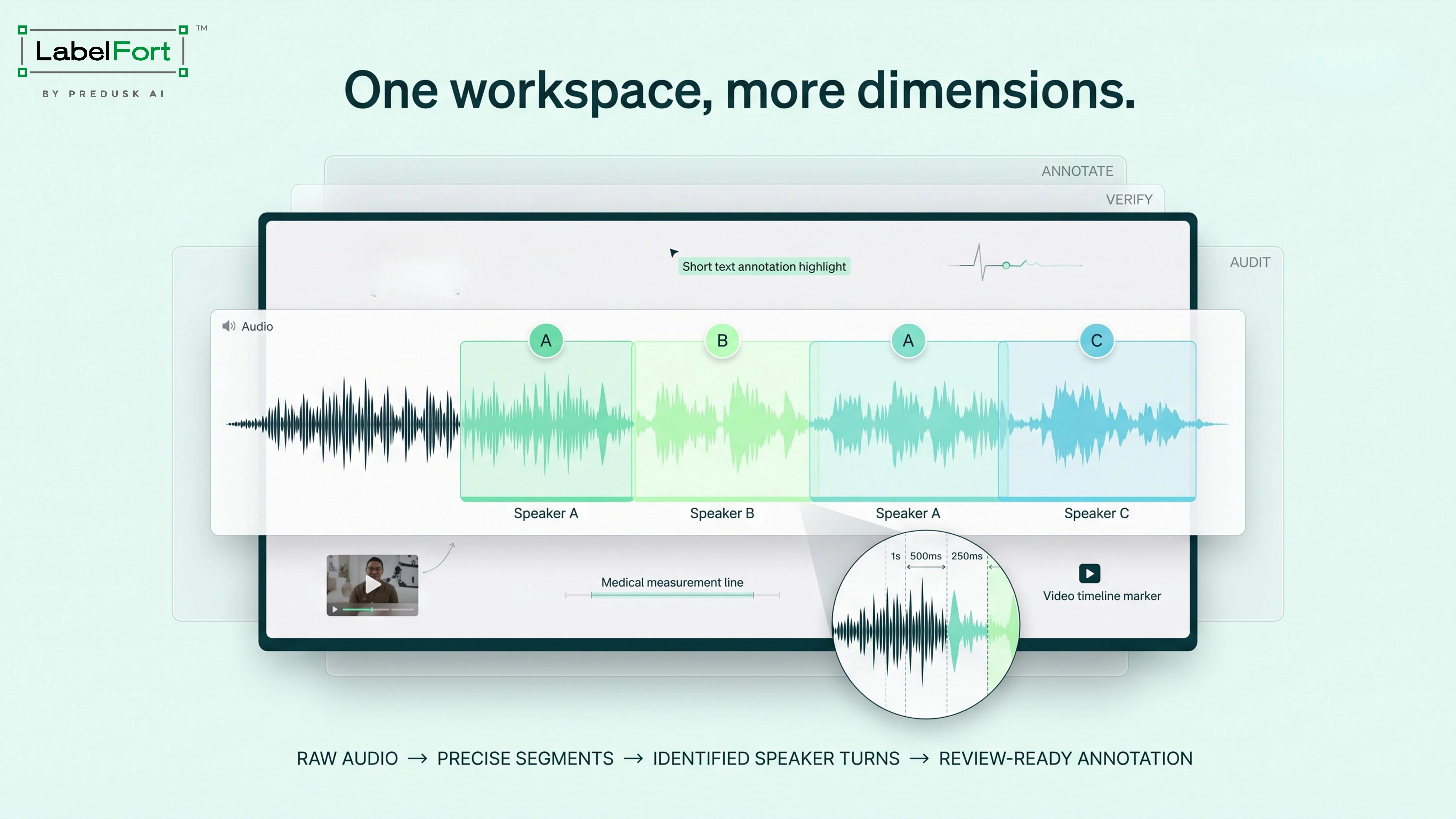Click the Audio speaker icon

[228, 326]
